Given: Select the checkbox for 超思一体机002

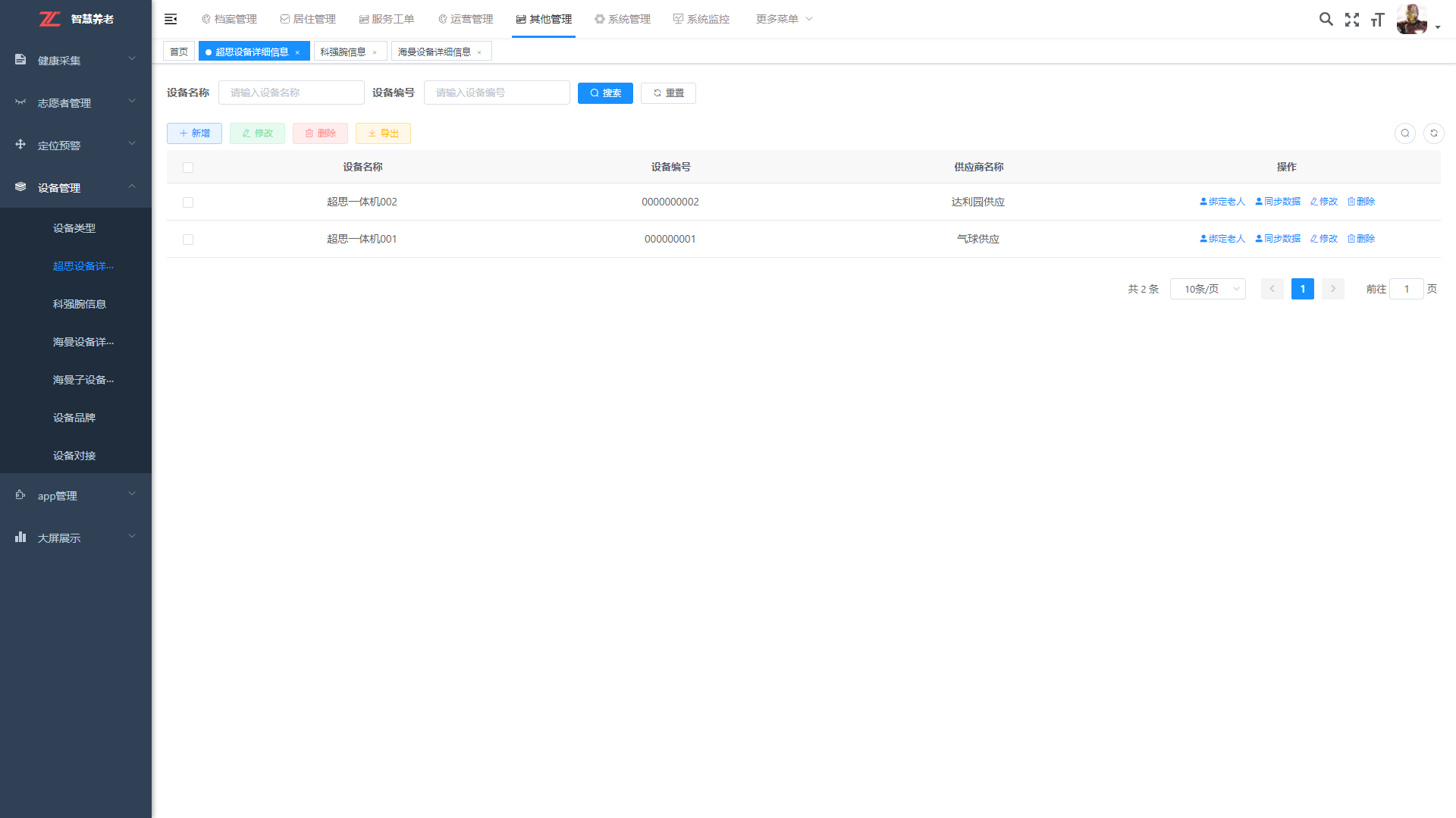Looking at the screenshot, I should [188, 202].
